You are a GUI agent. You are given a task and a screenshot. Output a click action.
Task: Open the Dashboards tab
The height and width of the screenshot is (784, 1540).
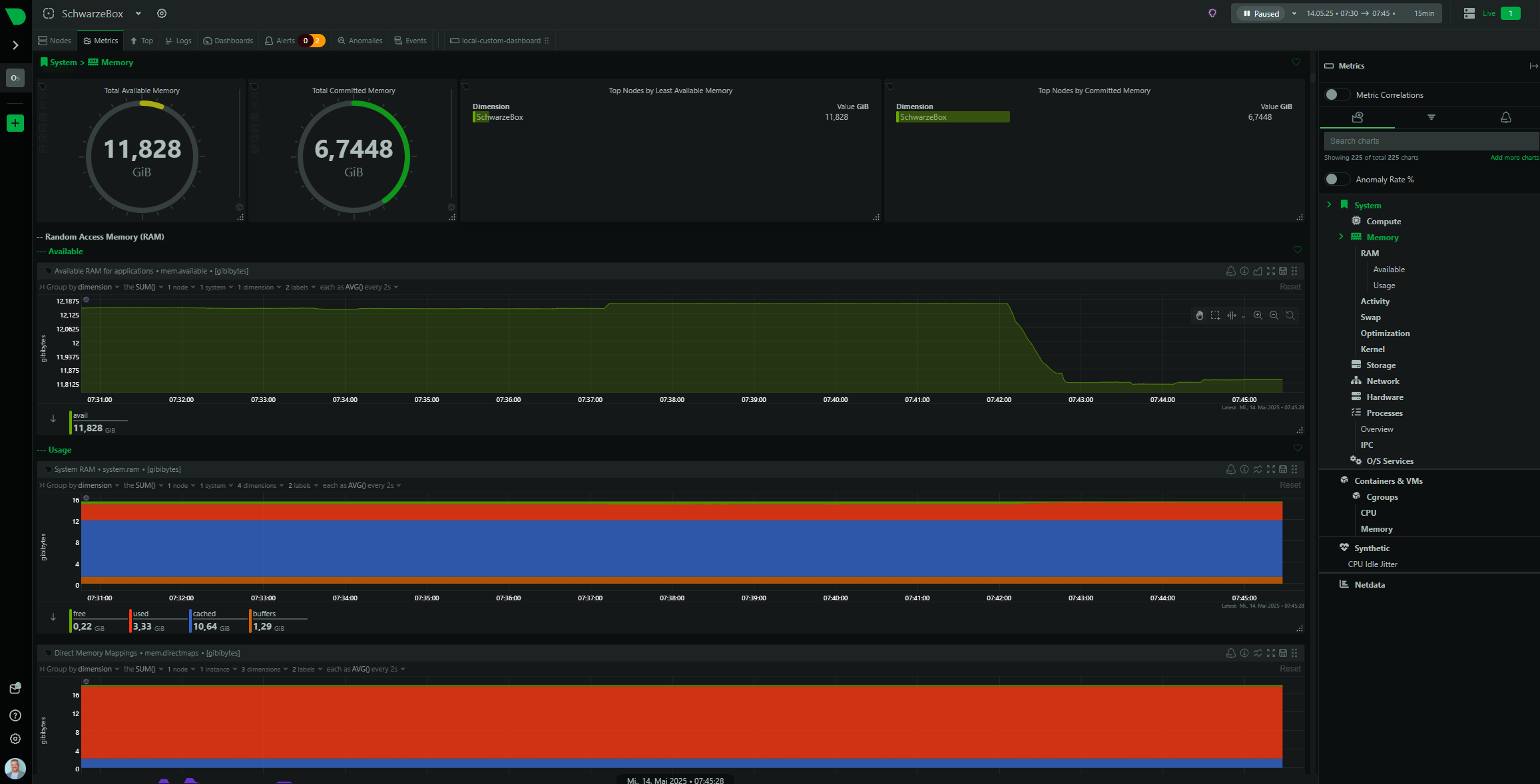pyautogui.click(x=228, y=41)
